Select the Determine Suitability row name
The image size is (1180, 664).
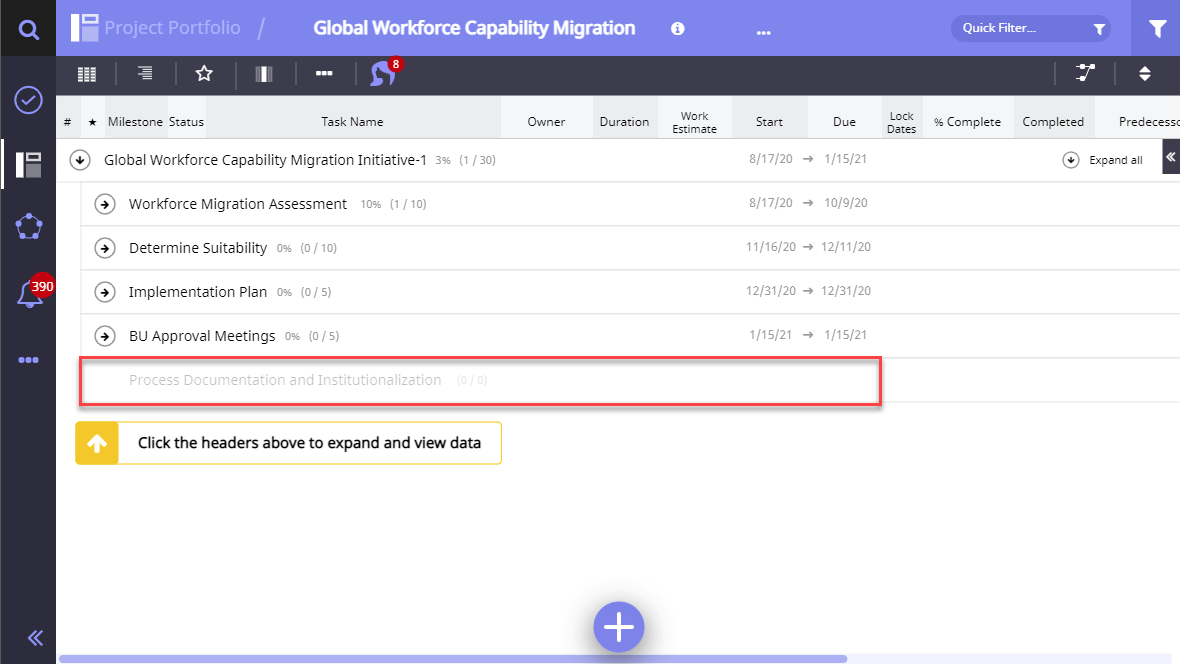pos(198,248)
